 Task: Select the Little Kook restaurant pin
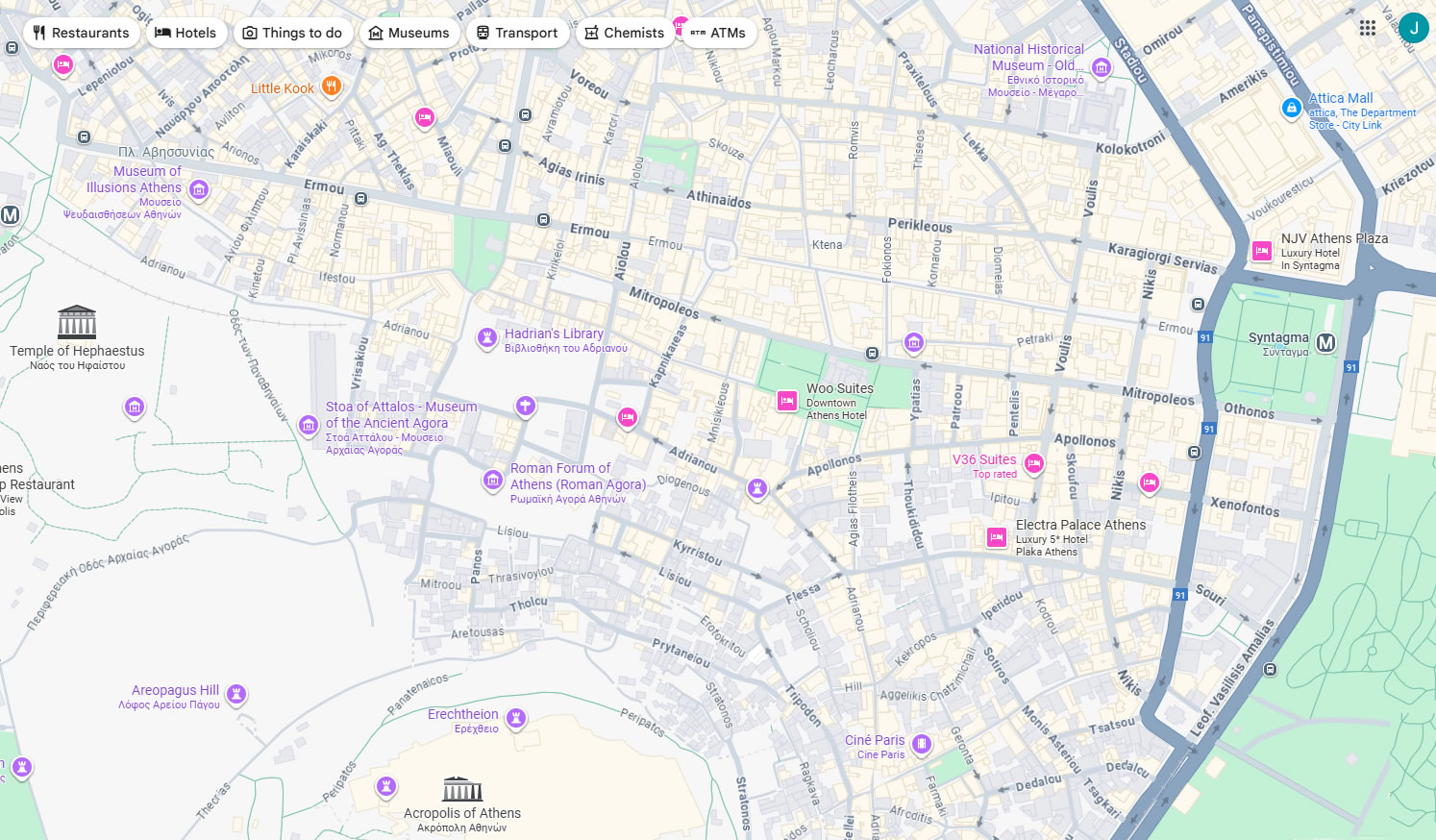[x=331, y=86]
